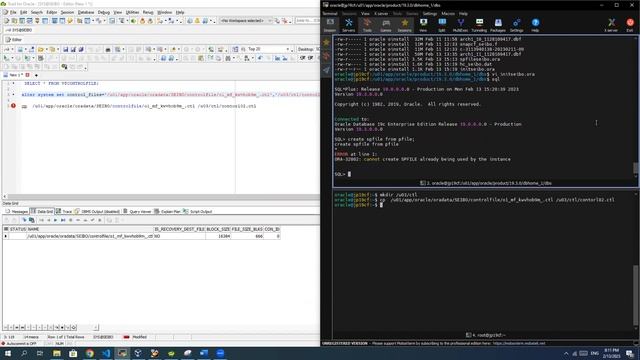Click the Jump to search field in Toad
This screenshot has height=360, width=640.
[x=307, y=20]
